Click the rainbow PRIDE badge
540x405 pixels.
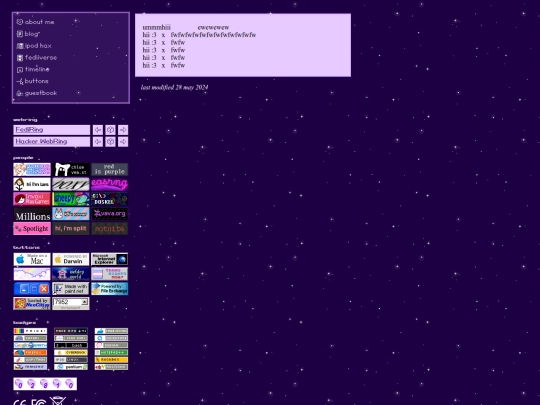click(x=30, y=331)
